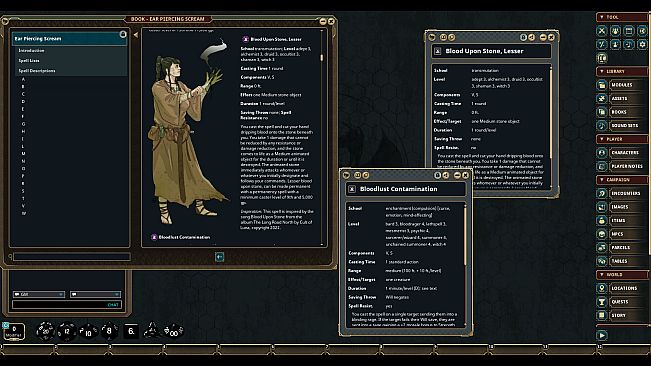Open the gear Options tool icon
Image resolution: width=651 pixels, height=366 pixels.
pyautogui.click(x=643, y=44)
